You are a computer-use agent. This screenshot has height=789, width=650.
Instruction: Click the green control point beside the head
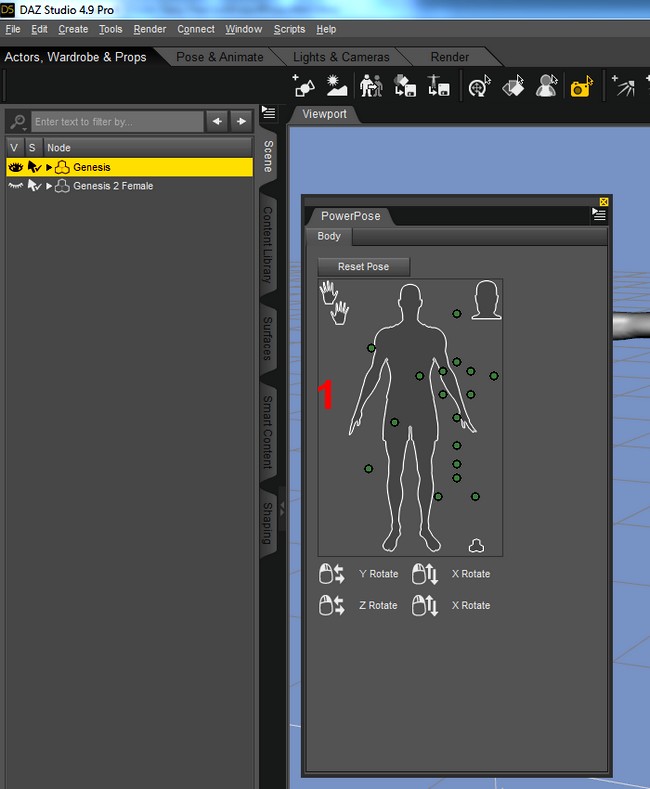tap(457, 314)
